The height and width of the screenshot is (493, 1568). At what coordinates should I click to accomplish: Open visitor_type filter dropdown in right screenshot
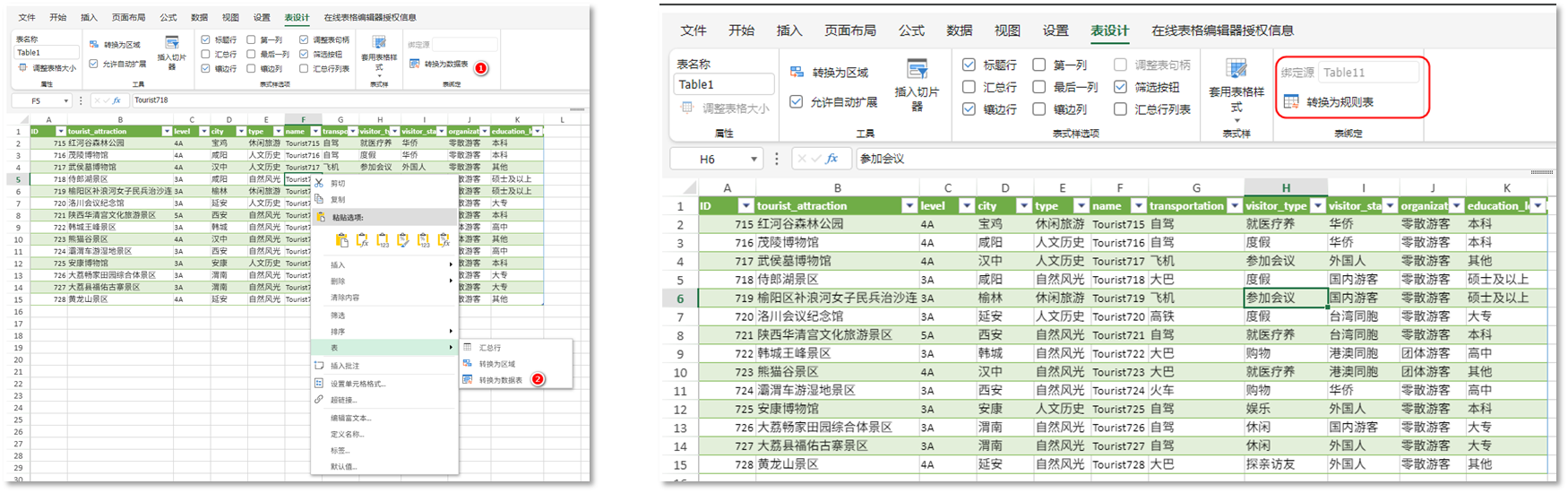click(x=1318, y=206)
